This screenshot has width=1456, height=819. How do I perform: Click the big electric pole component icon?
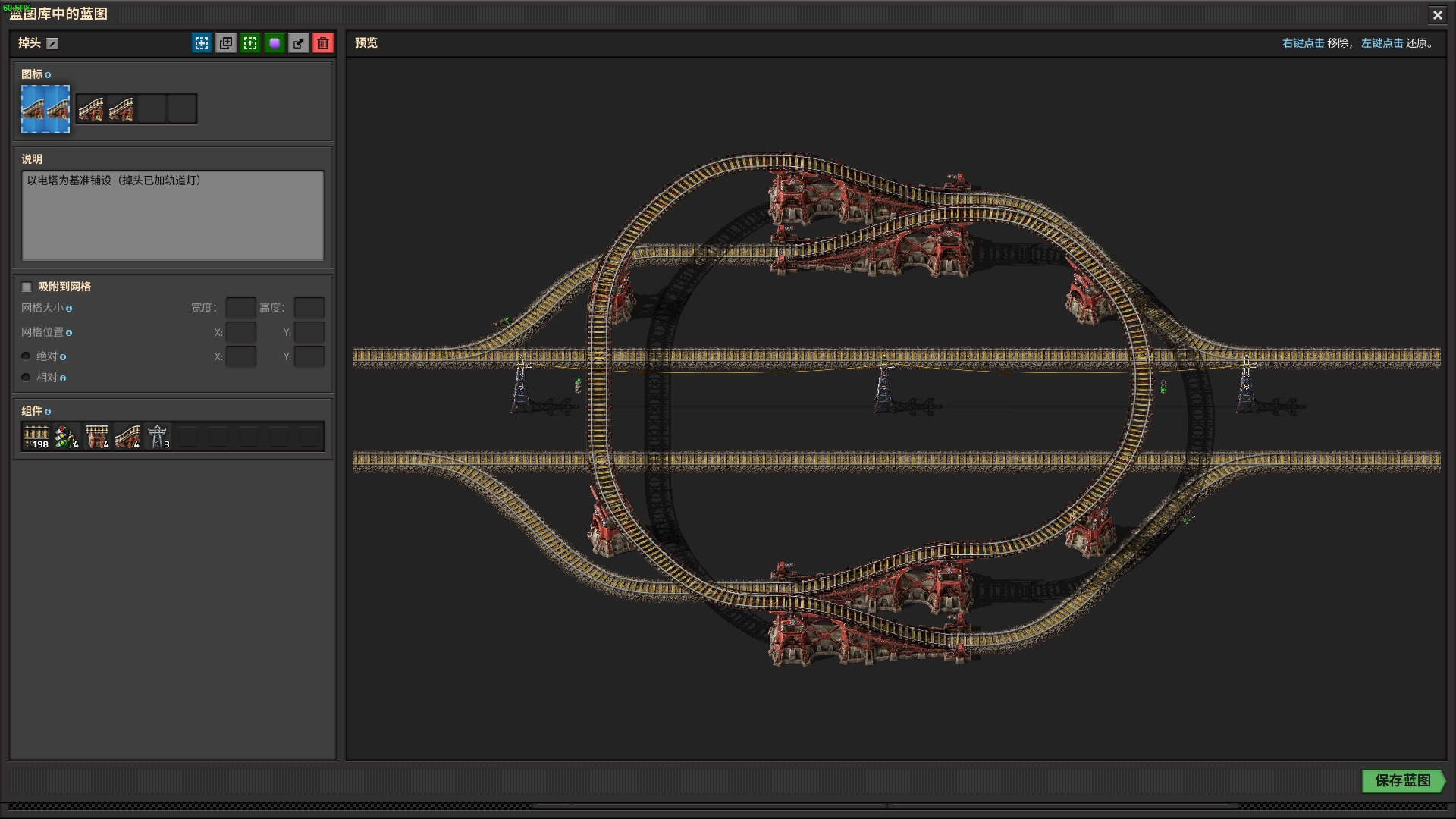pyautogui.click(x=158, y=437)
